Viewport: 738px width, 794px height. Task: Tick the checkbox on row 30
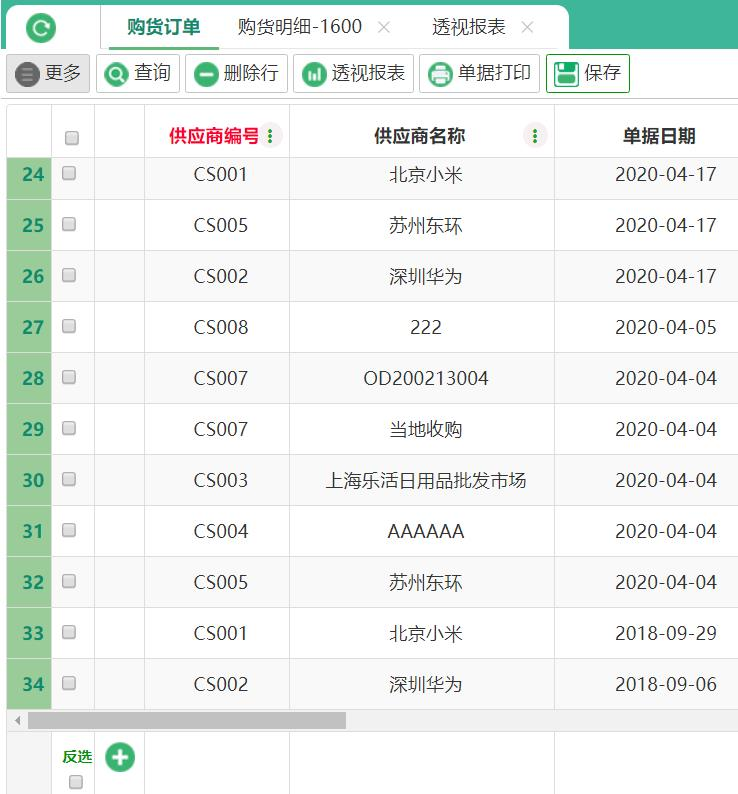coord(69,479)
